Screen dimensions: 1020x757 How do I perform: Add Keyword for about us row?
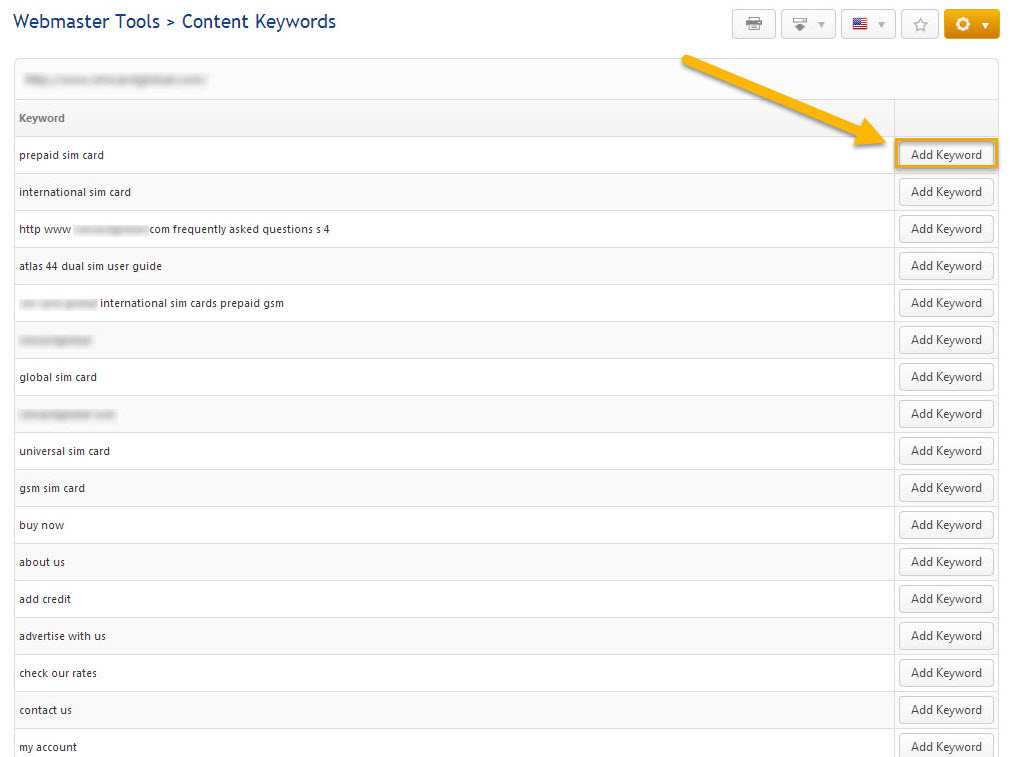(x=946, y=562)
